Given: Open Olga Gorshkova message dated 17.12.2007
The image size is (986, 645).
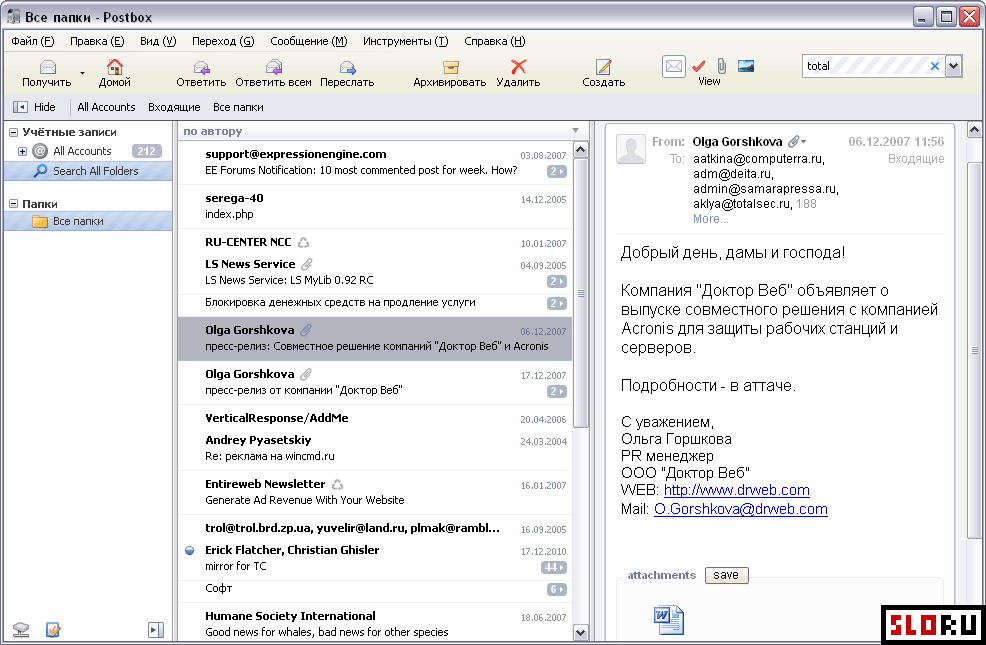Looking at the screenshot, I should tap(375, 382).
